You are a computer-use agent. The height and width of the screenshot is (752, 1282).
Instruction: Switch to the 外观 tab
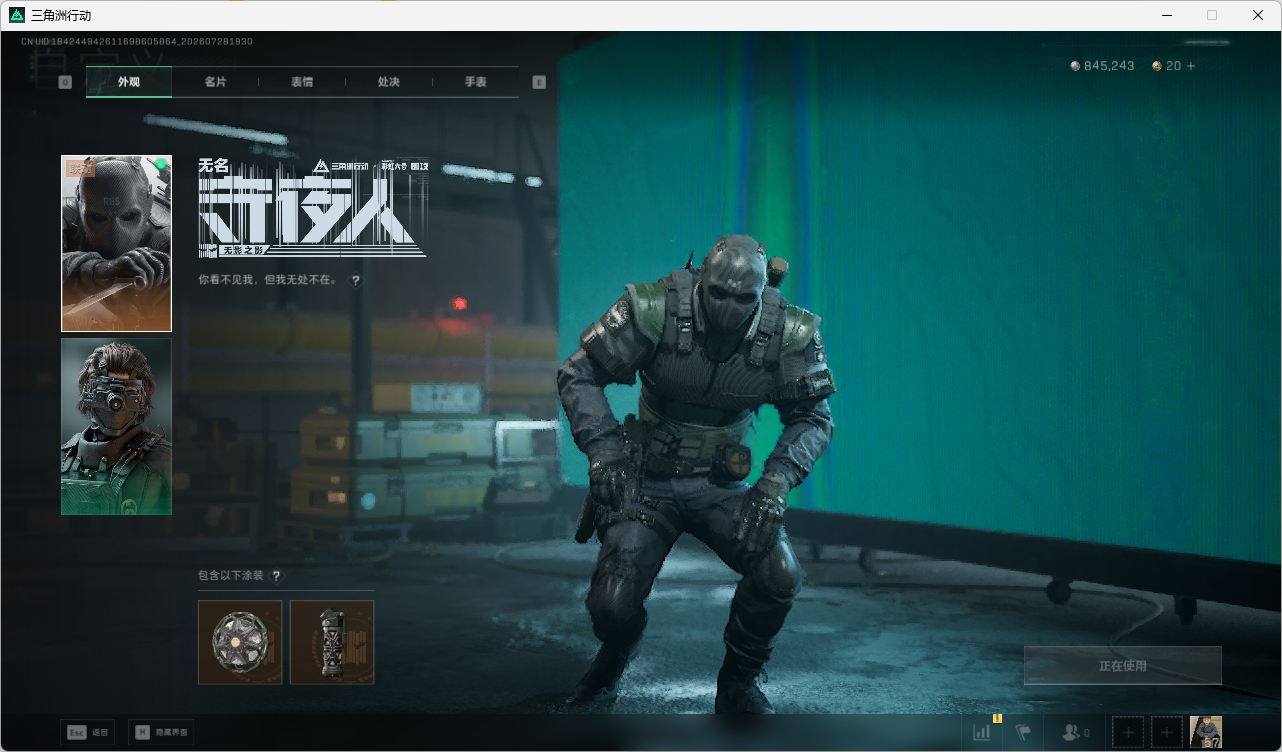click(129, 82)
